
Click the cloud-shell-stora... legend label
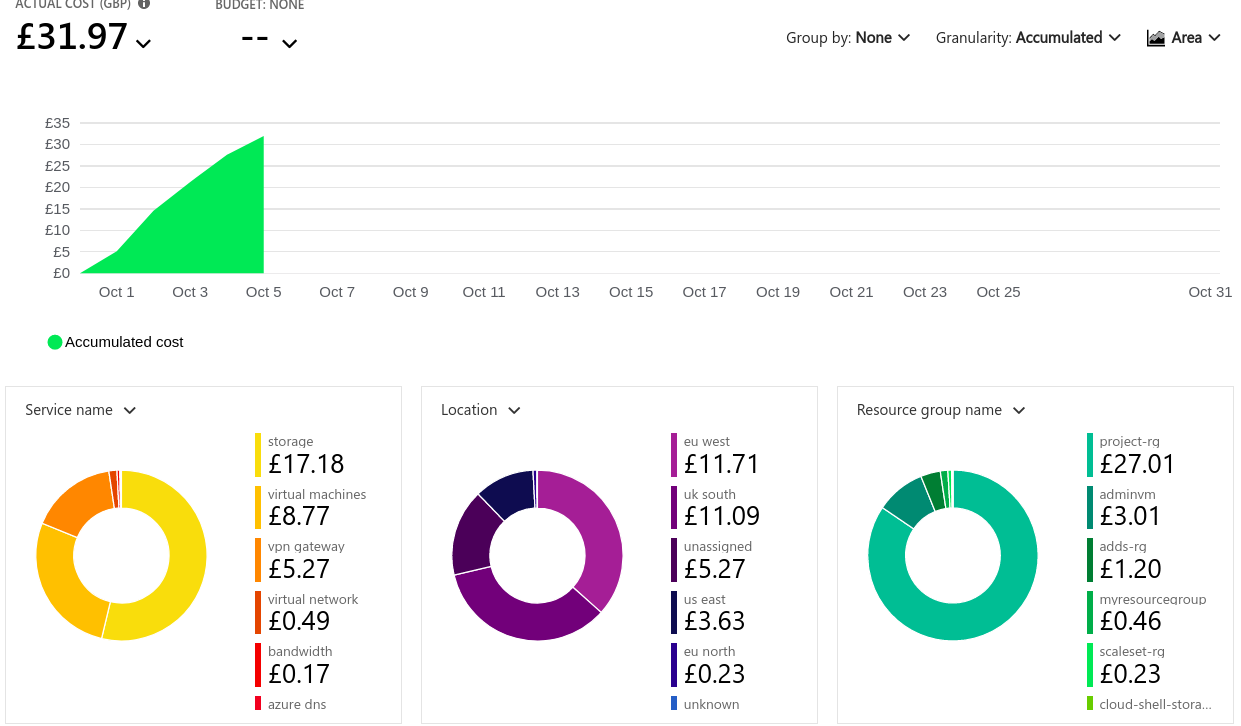pos(1155,704)
